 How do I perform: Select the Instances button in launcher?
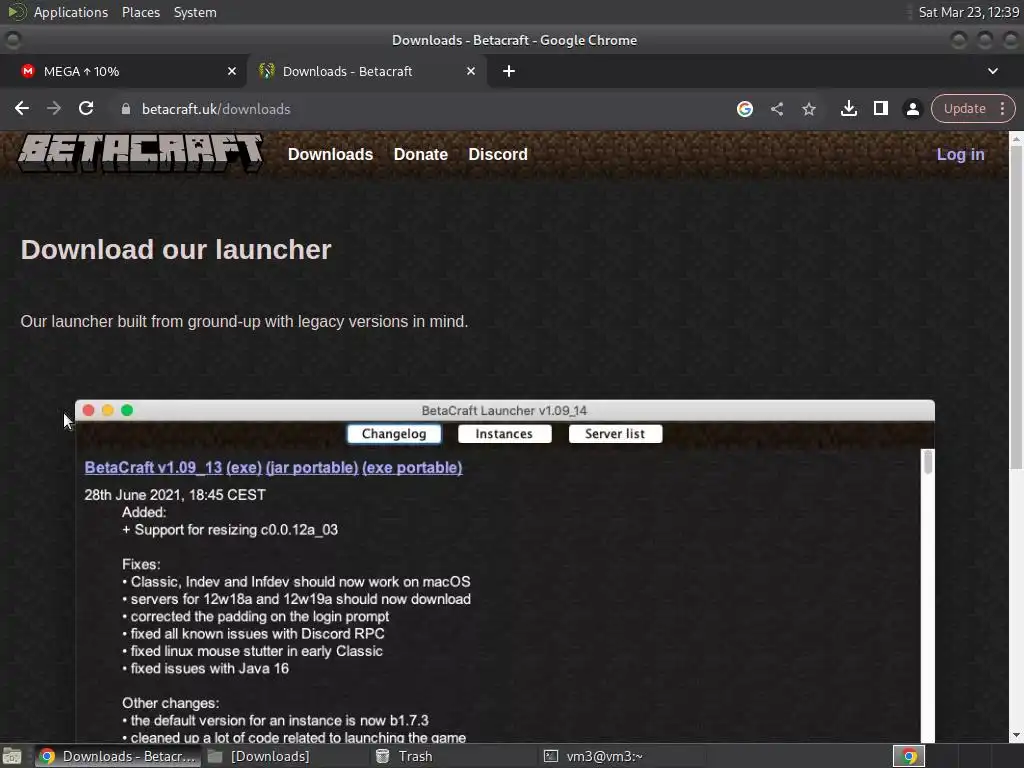coord(504,434)
